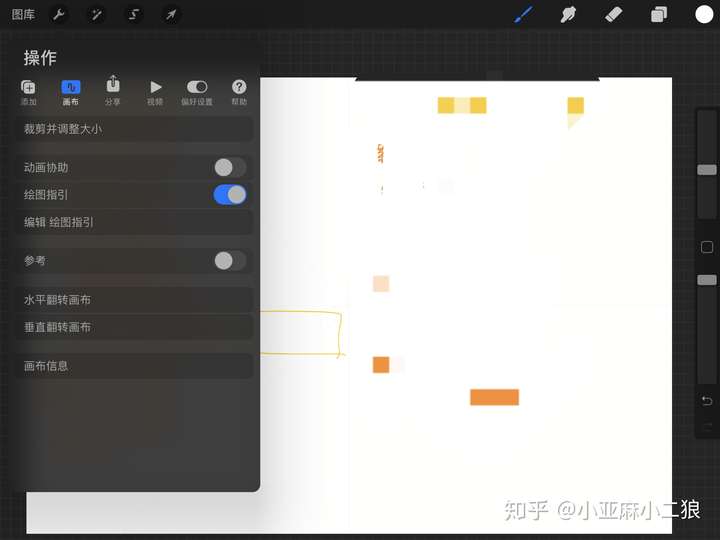Open 编辑 绘图指引 edit drawing guide
Image resolution: width=720 pixels, height=540 pixels.
[x=134, y=222]
